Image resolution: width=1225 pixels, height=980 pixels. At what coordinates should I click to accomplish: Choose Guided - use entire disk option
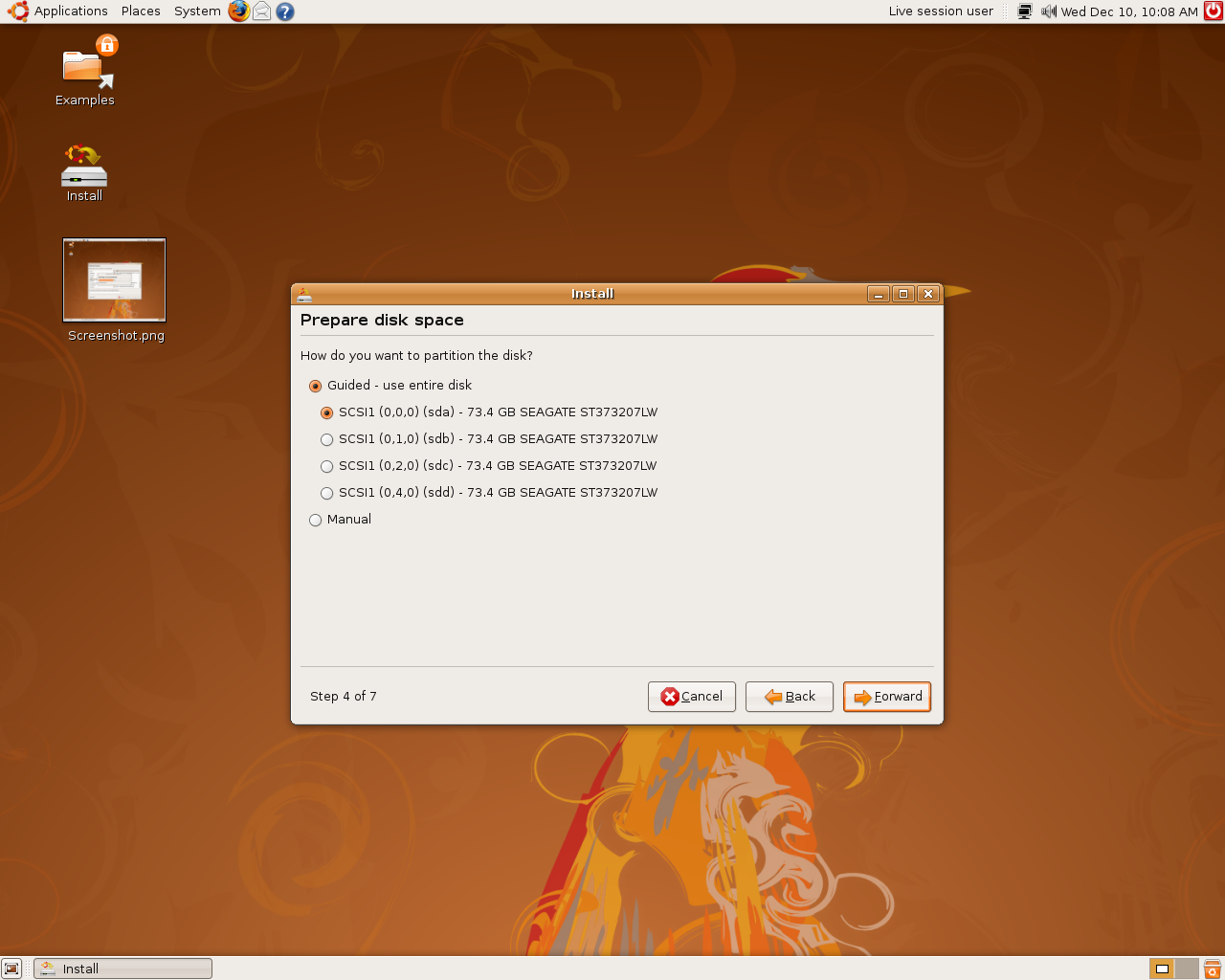point(390,386)
